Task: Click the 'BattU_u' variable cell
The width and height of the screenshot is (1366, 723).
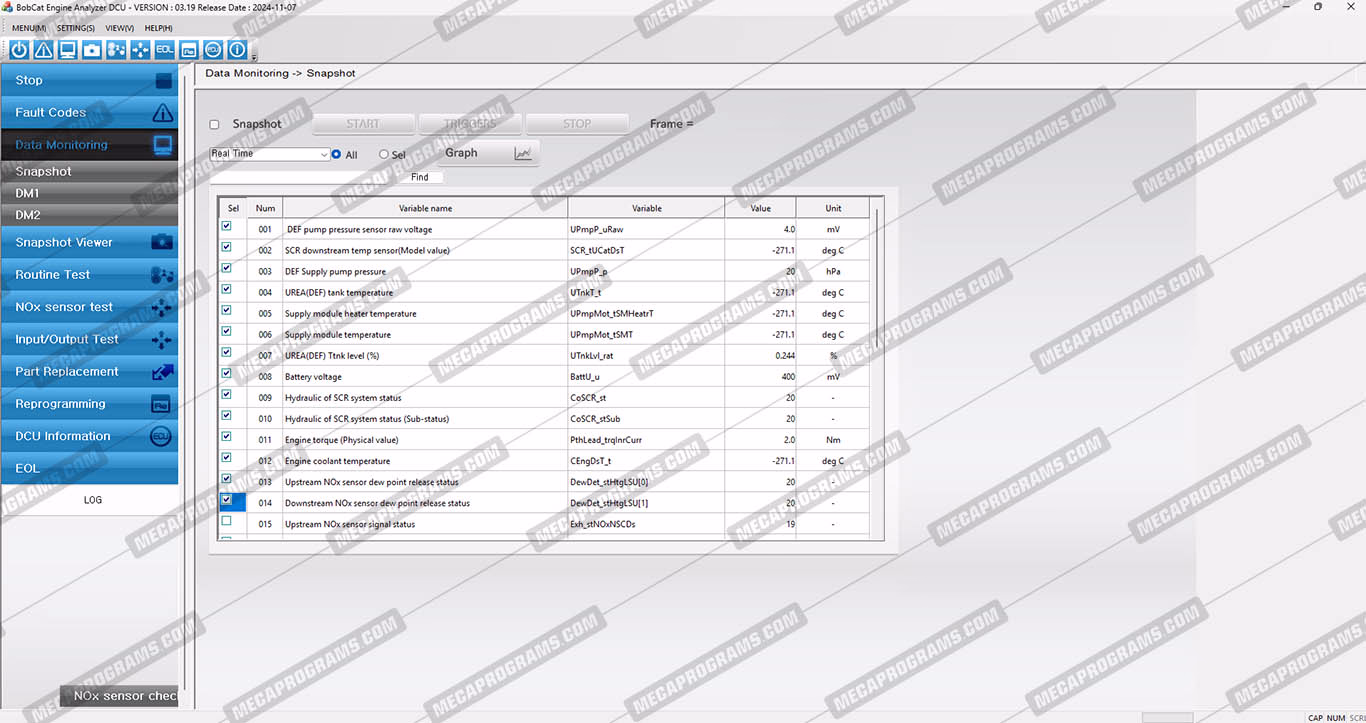Action: tap(646, 377)
